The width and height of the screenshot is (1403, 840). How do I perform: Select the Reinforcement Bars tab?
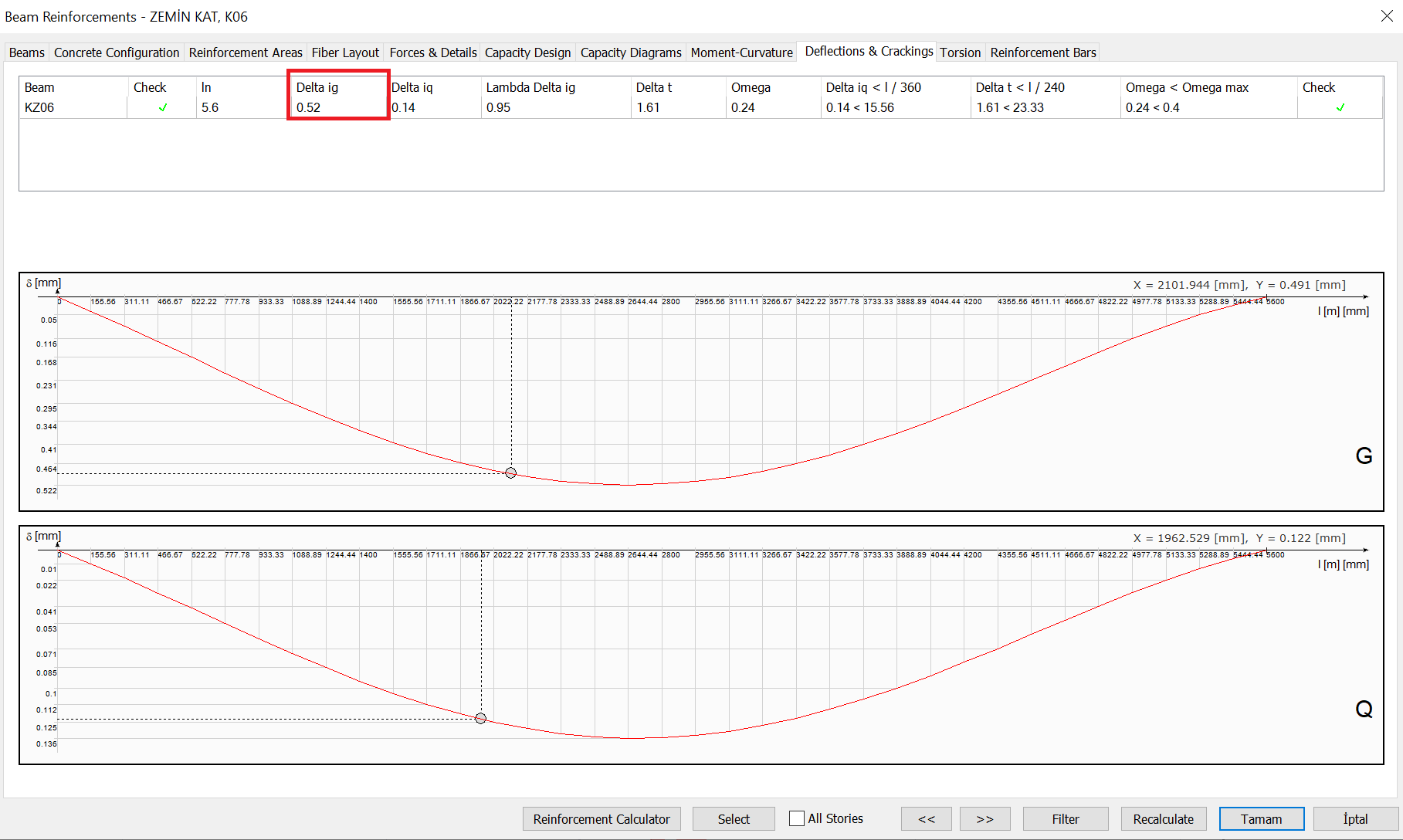(x=1042, y=52)
